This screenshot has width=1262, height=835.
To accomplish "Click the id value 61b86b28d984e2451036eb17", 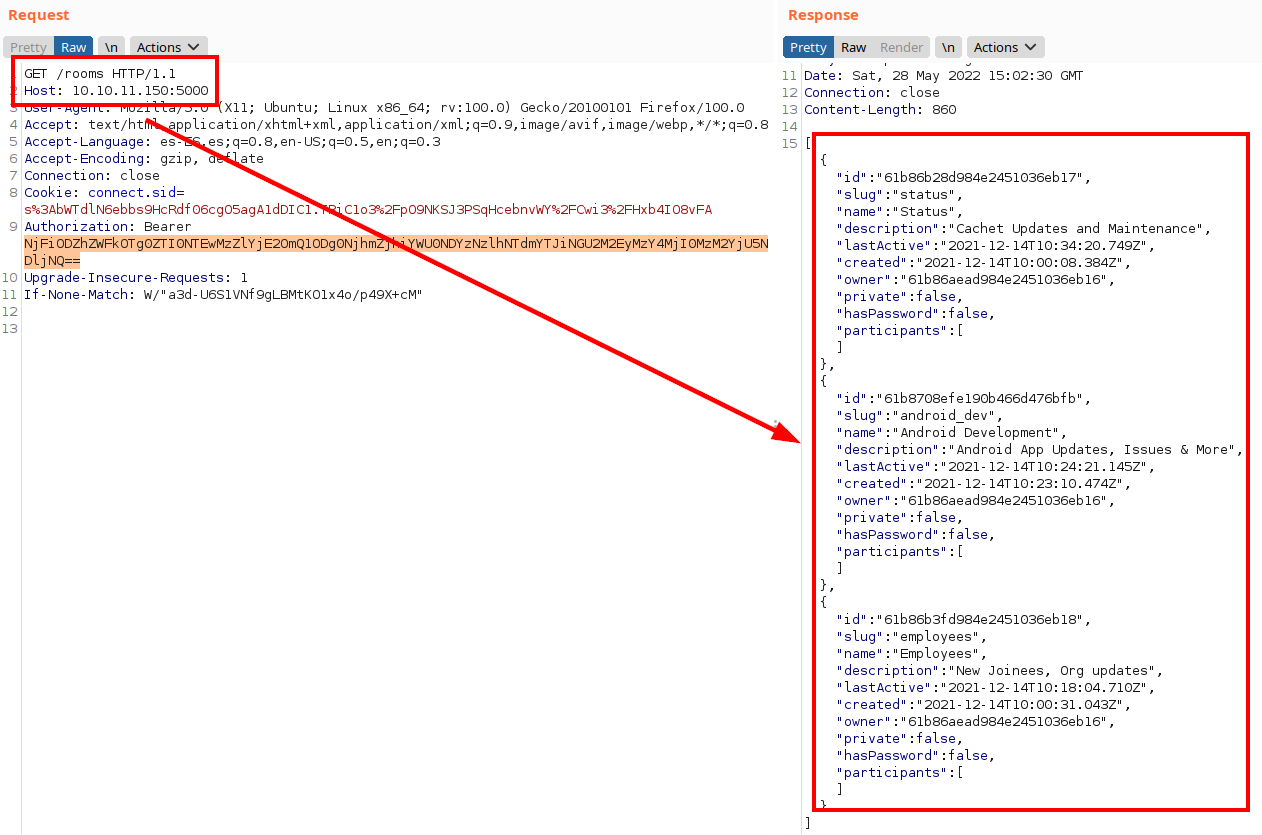I will [x=980, y=178].
